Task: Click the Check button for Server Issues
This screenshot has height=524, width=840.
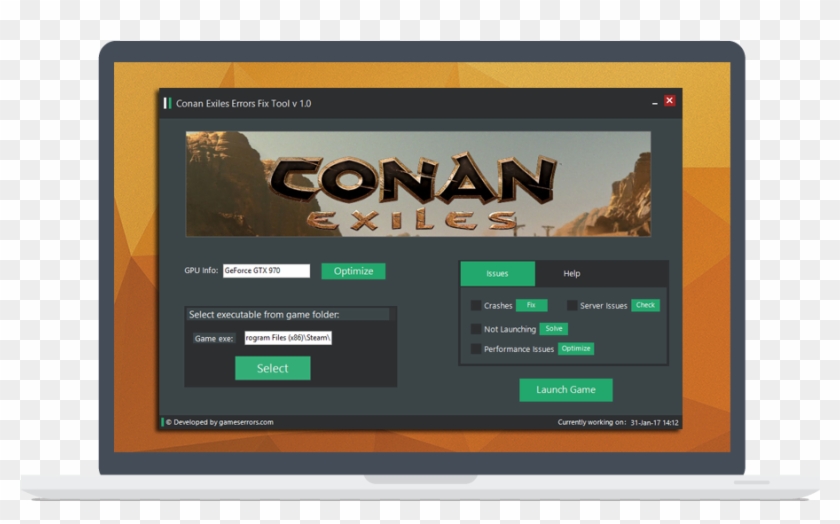Action: click(646, 305)
